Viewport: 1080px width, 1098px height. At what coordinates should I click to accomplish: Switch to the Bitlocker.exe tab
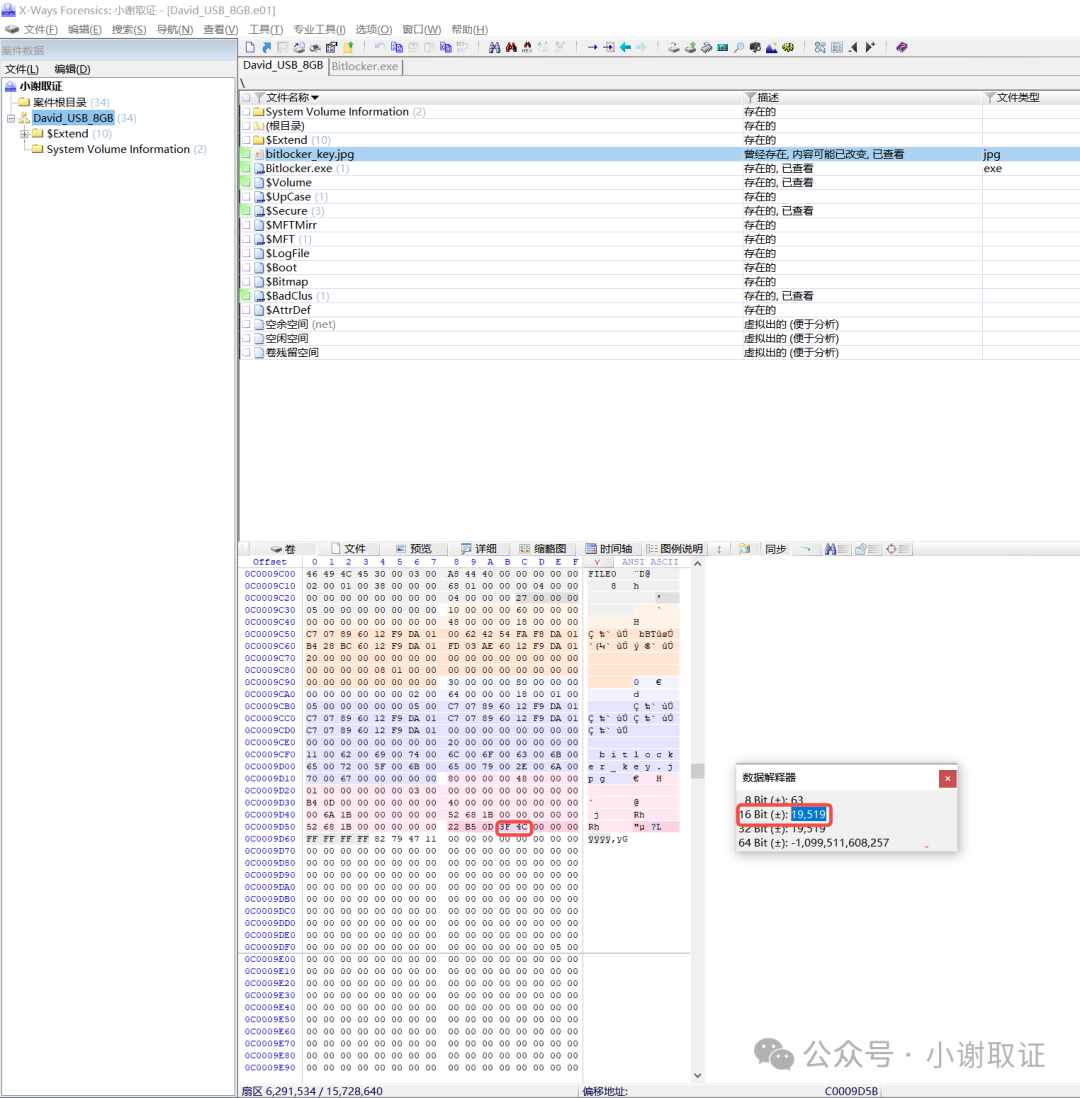365,66
